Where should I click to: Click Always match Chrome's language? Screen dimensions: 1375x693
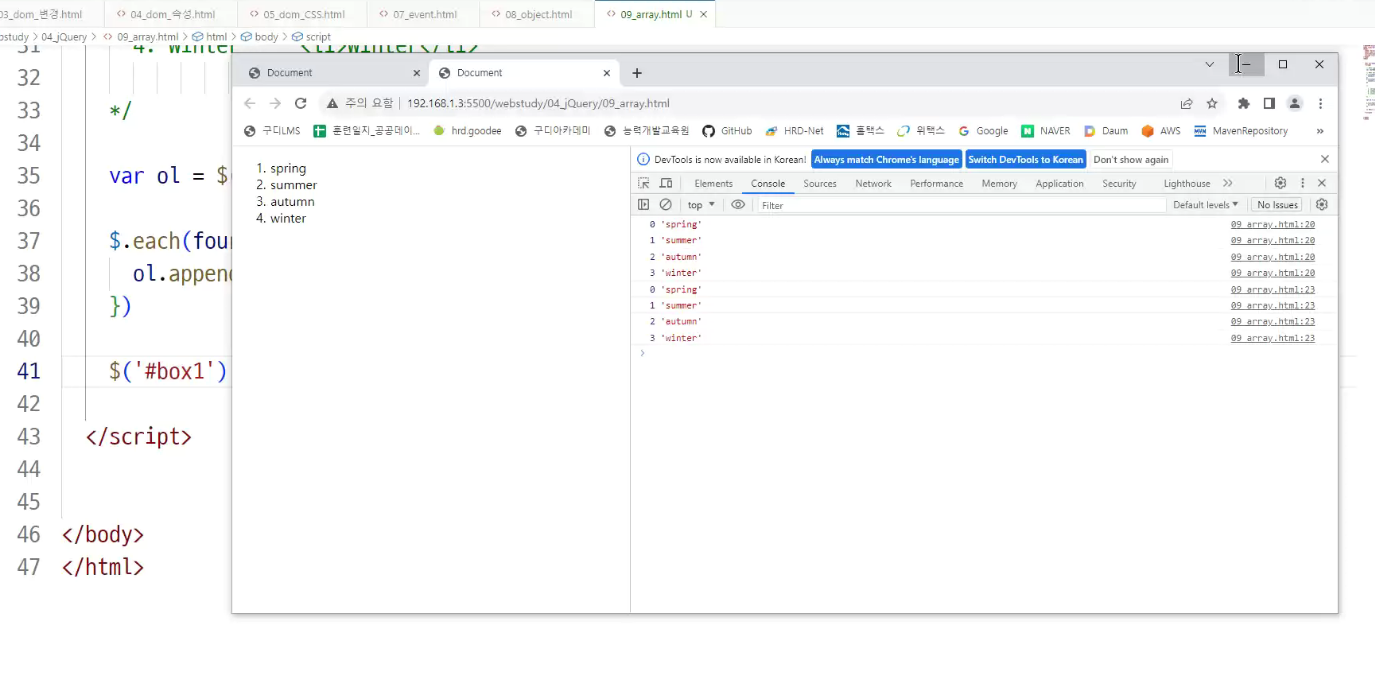click(x=887, y=159)
